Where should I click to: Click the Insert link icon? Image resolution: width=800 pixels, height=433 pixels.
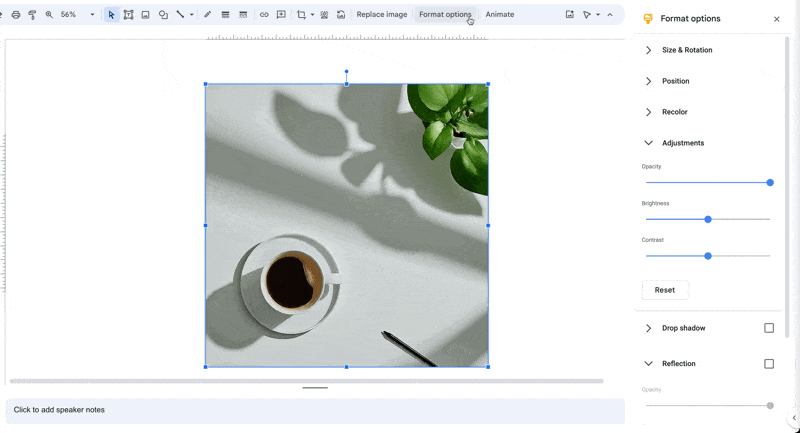(x=264, y=15)
